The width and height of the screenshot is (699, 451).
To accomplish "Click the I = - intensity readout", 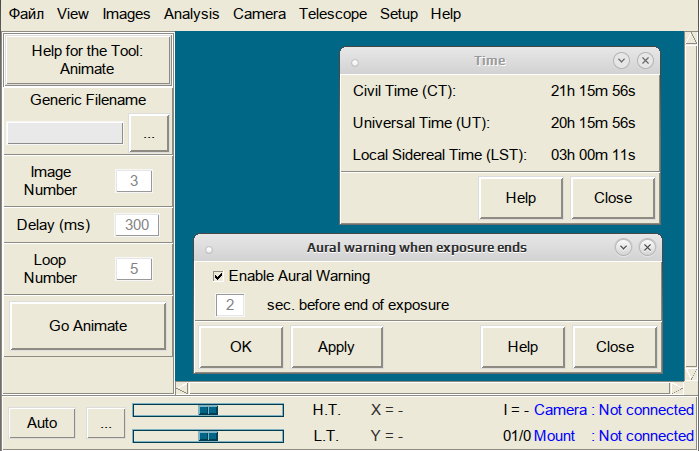I will [516, 410].
